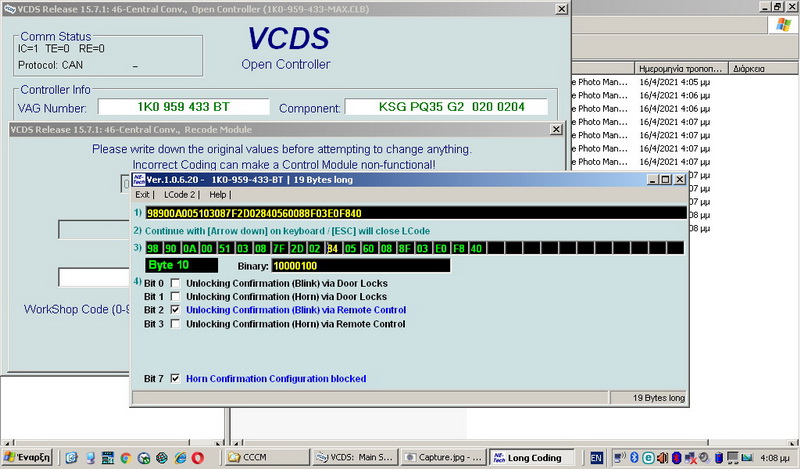800x469 pixels.
Task: Close the Open Controller window
Action: click(561, 9)
